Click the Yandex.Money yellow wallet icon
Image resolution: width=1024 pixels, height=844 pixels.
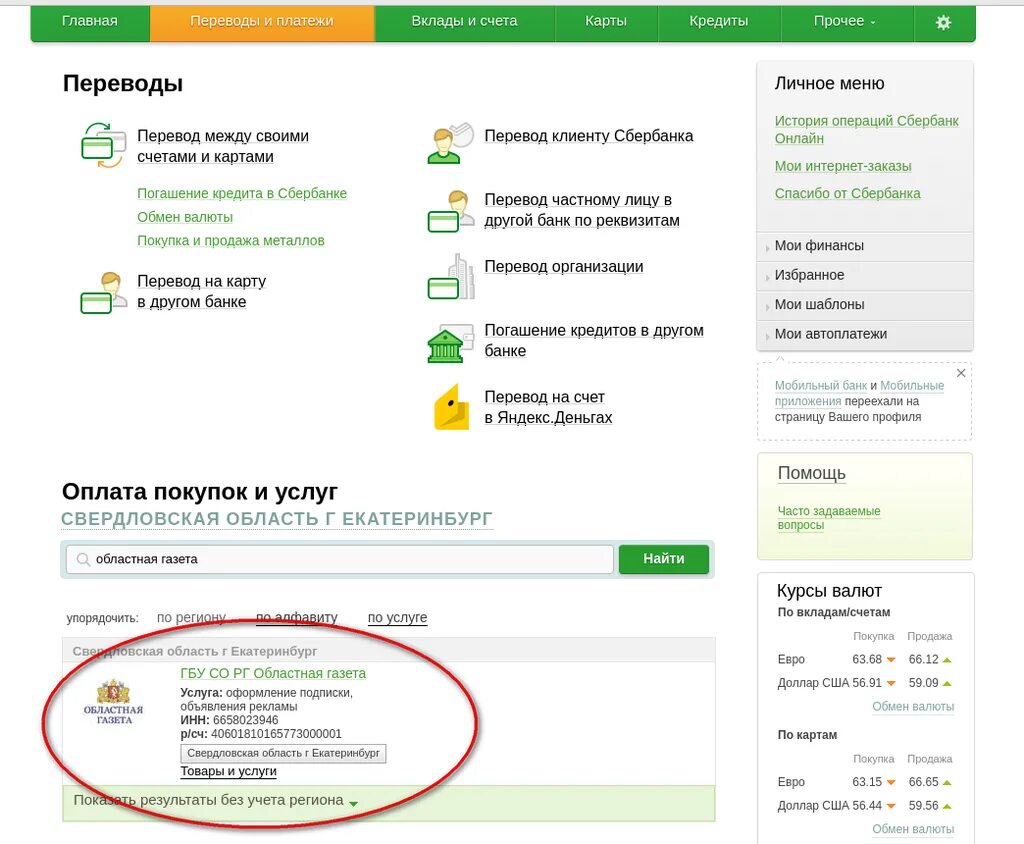coord(451,407)
